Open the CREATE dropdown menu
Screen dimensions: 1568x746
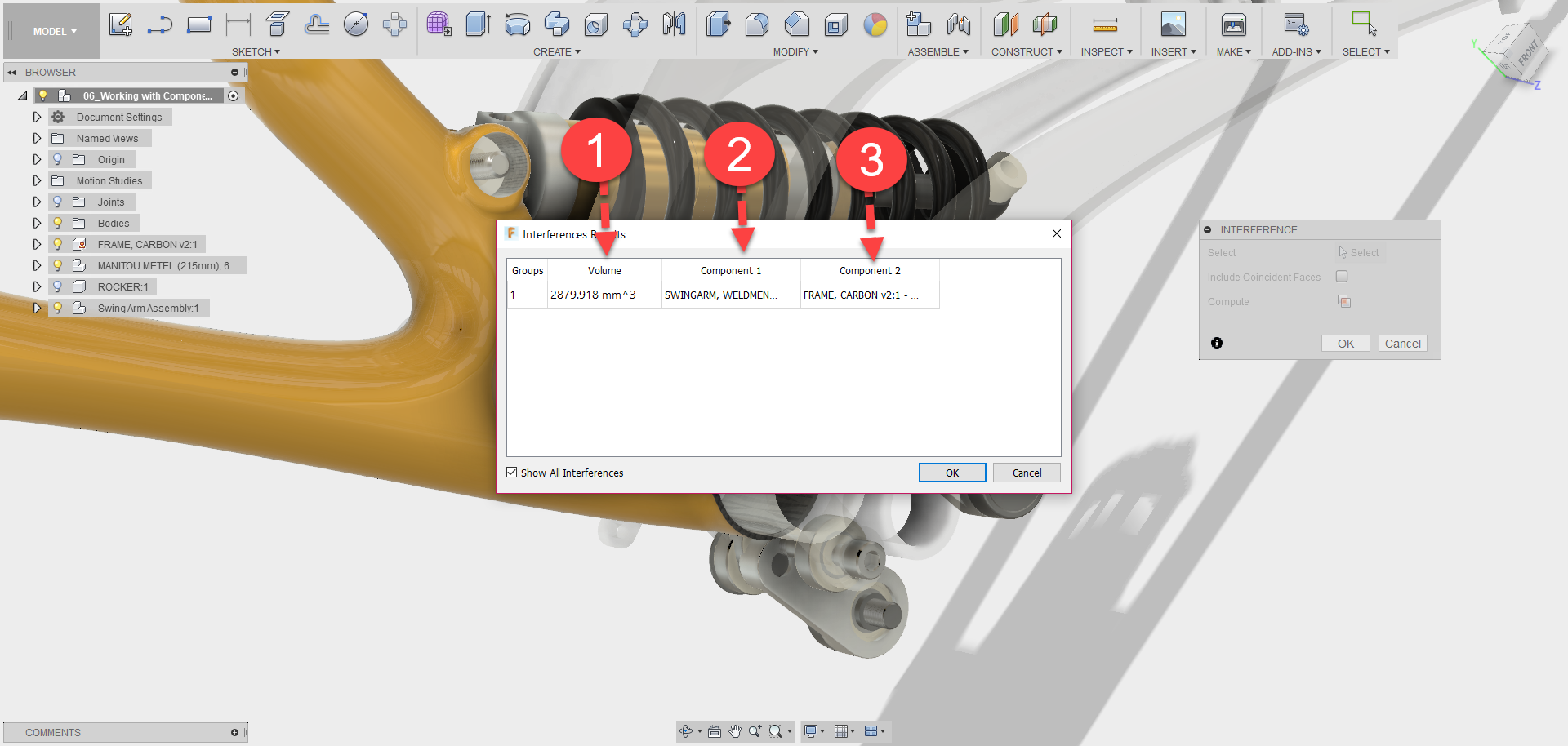[x=557, y=51]
